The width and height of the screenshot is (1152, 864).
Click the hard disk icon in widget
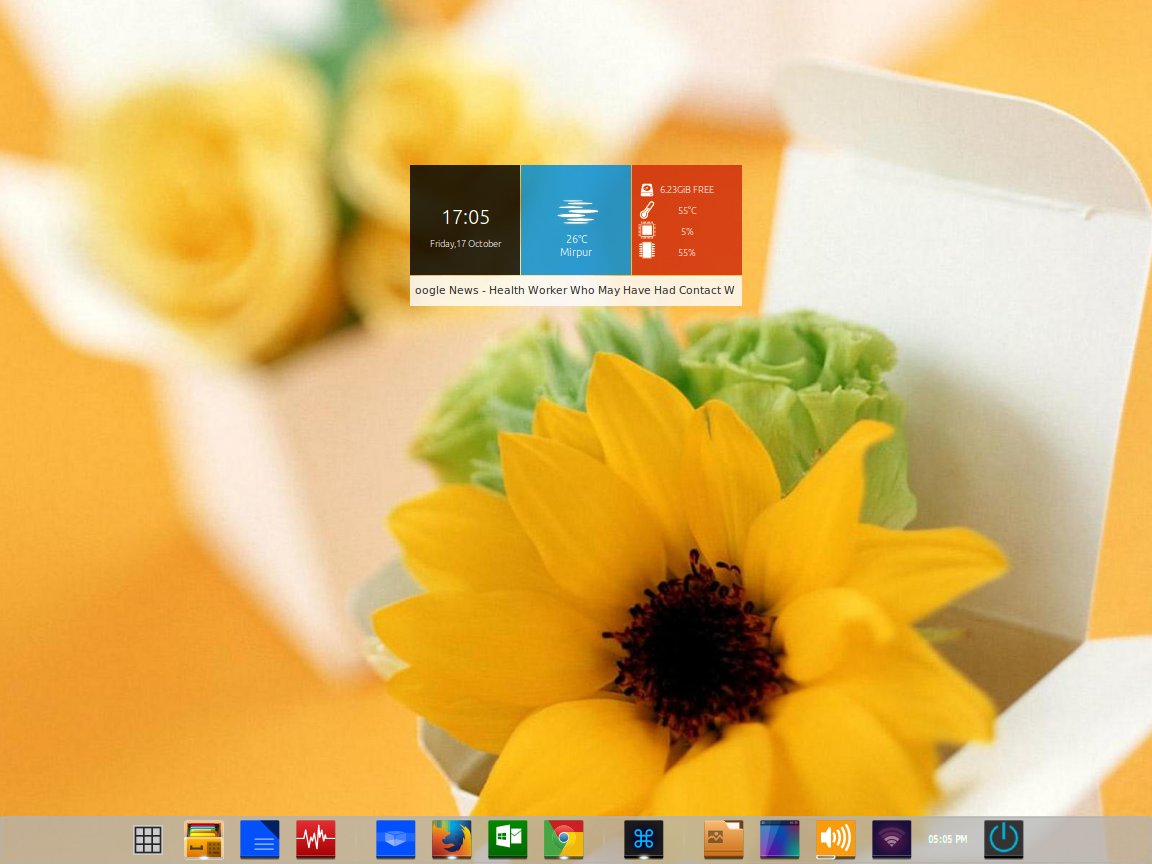[x=647, y=190]
